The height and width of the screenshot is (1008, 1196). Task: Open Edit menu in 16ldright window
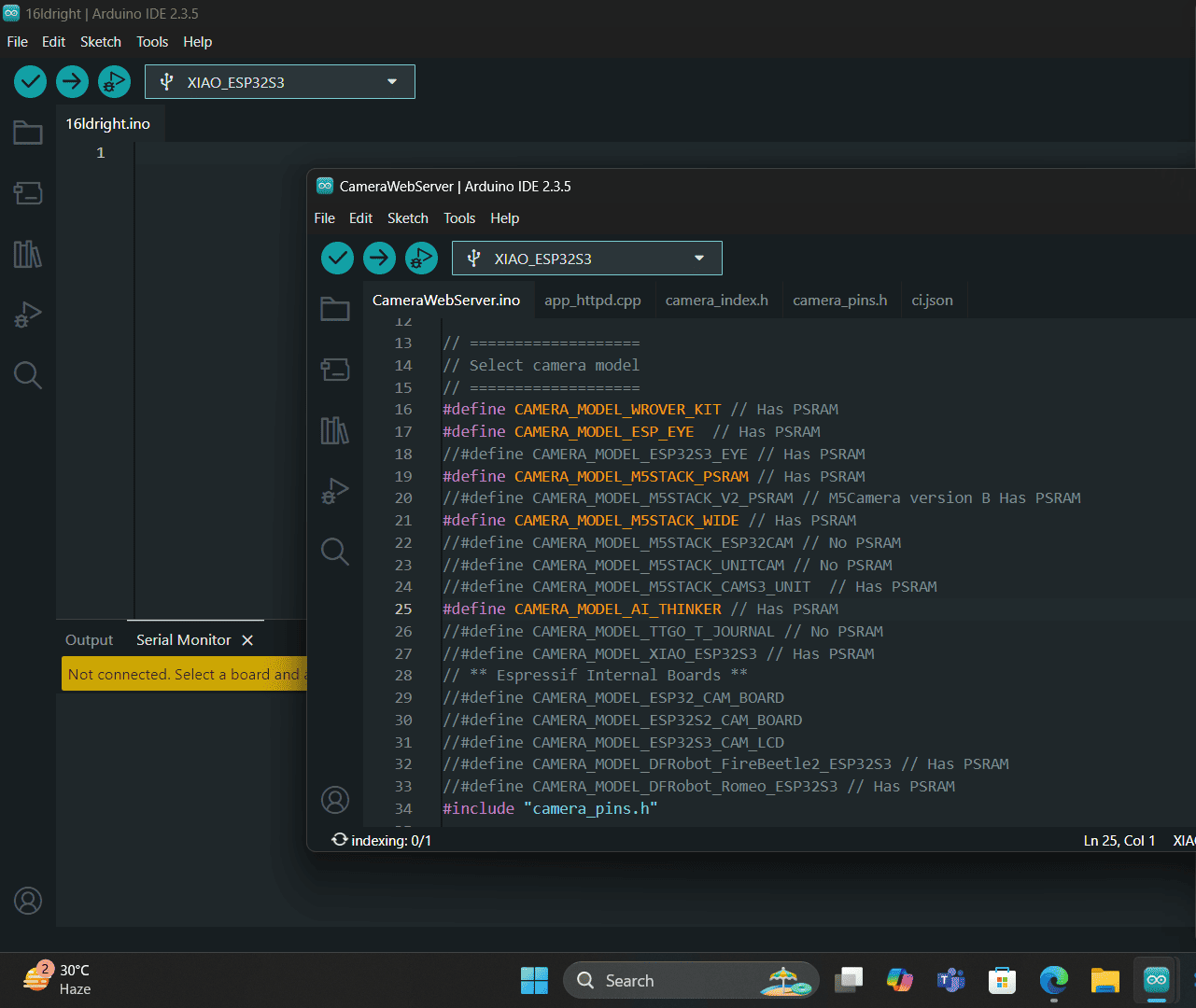(x=54, y=42)
